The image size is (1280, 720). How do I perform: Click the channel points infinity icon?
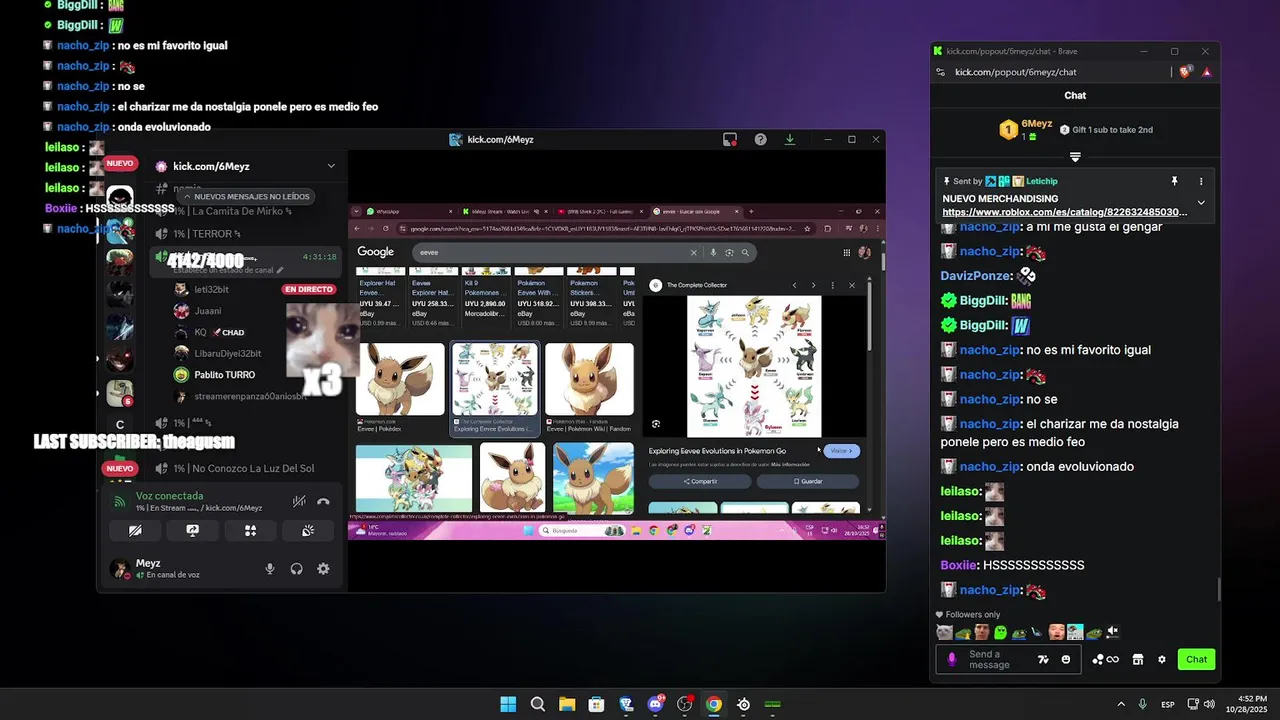pos(1105,659)
